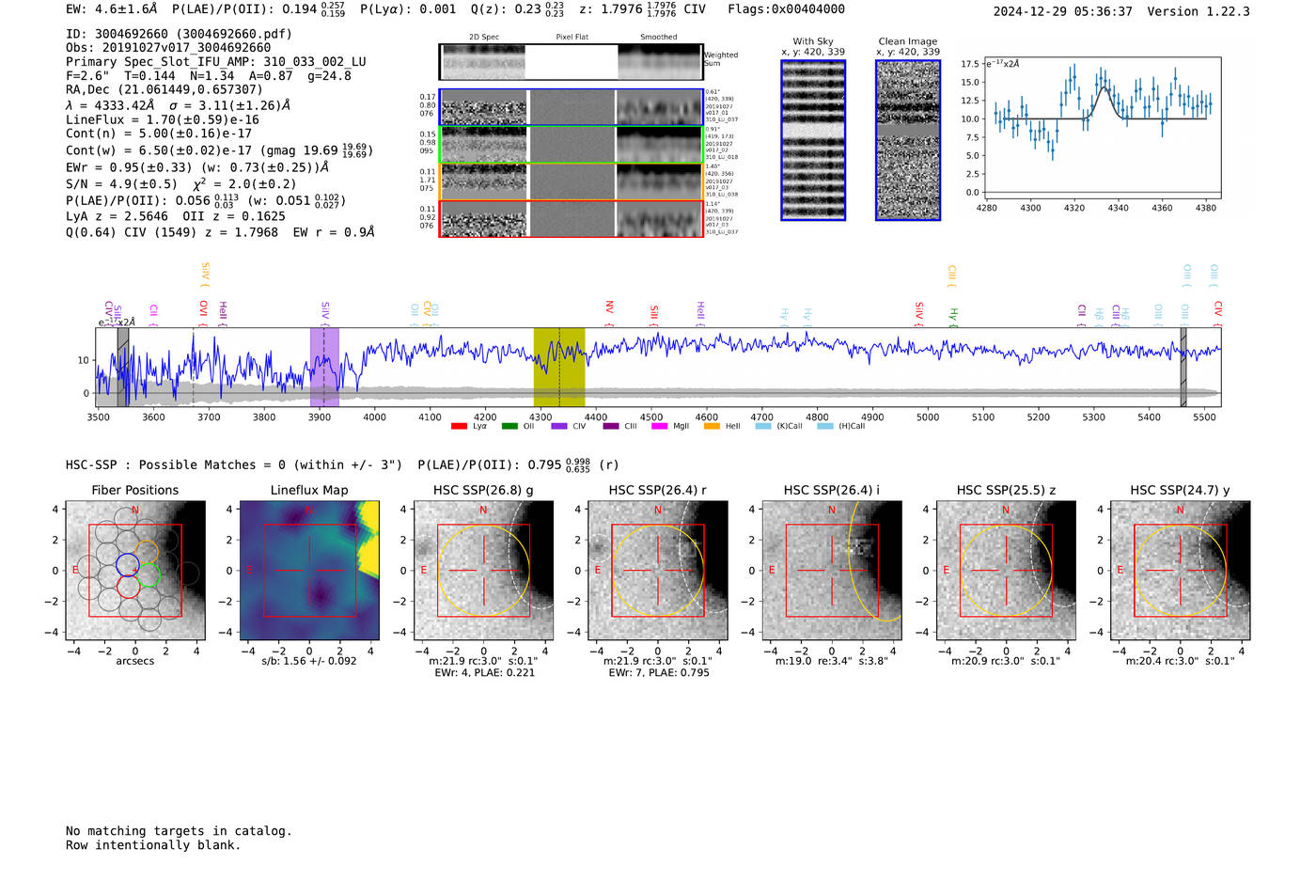View the HSC SSP(26.4) i-band cutout
This screenshot has width=1316, height=896.
832,570
